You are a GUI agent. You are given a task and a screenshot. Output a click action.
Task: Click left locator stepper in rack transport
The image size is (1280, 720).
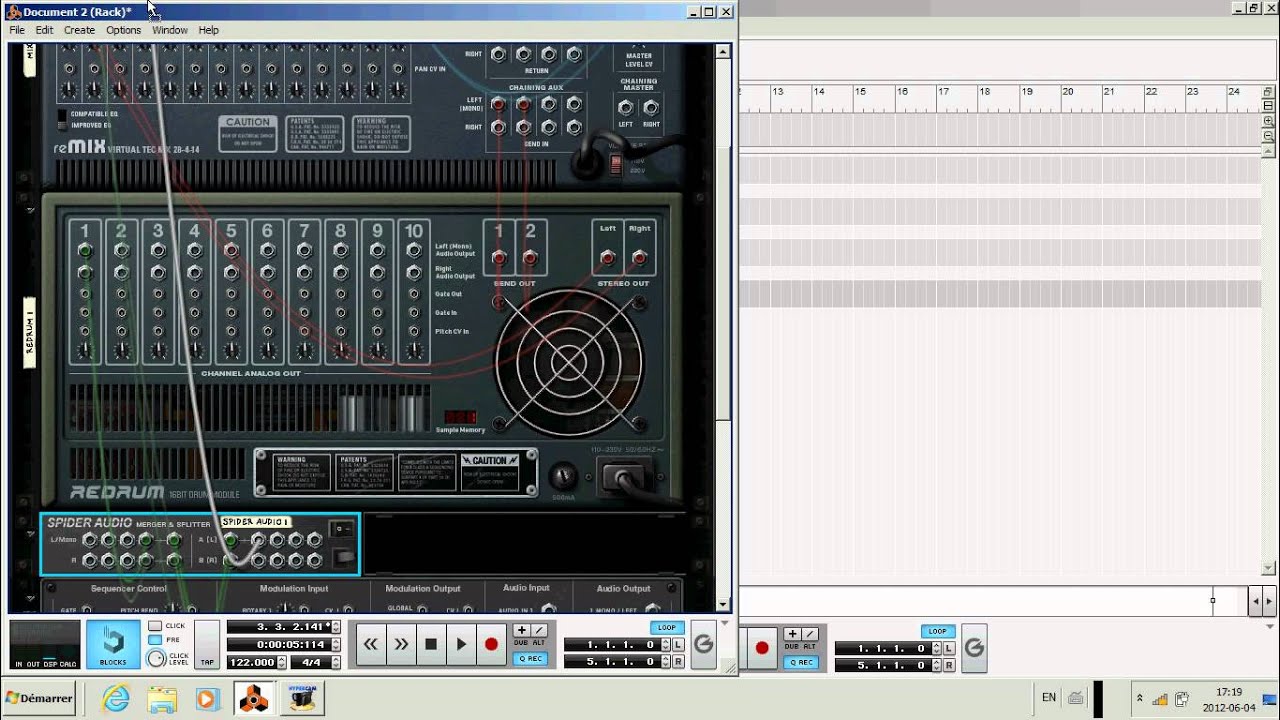[665, 645]
